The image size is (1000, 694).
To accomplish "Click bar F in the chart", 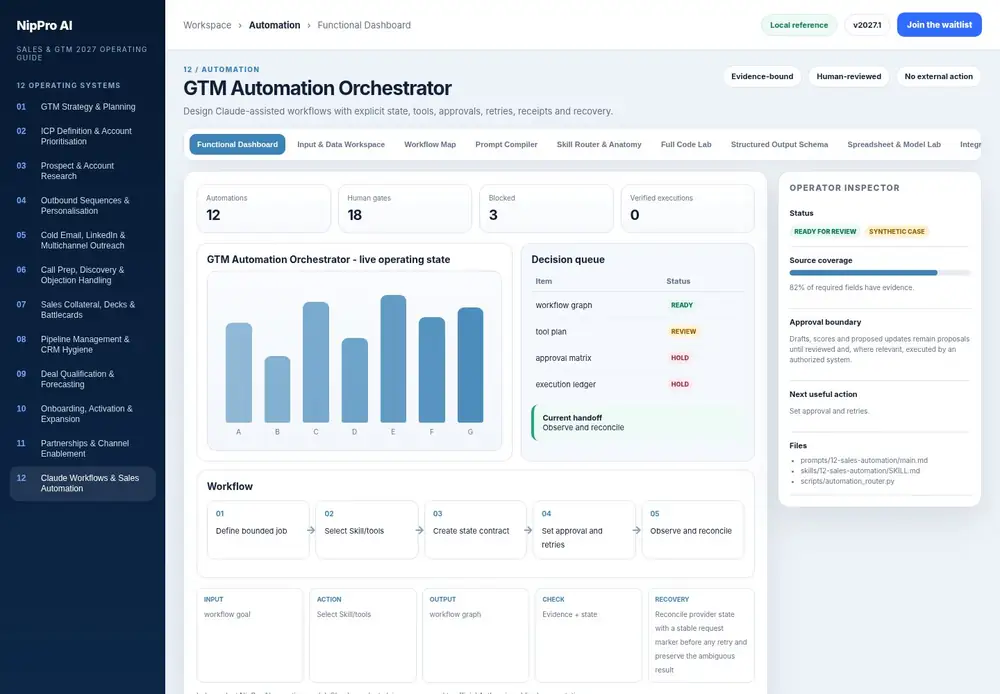I will tap(432, 370).
